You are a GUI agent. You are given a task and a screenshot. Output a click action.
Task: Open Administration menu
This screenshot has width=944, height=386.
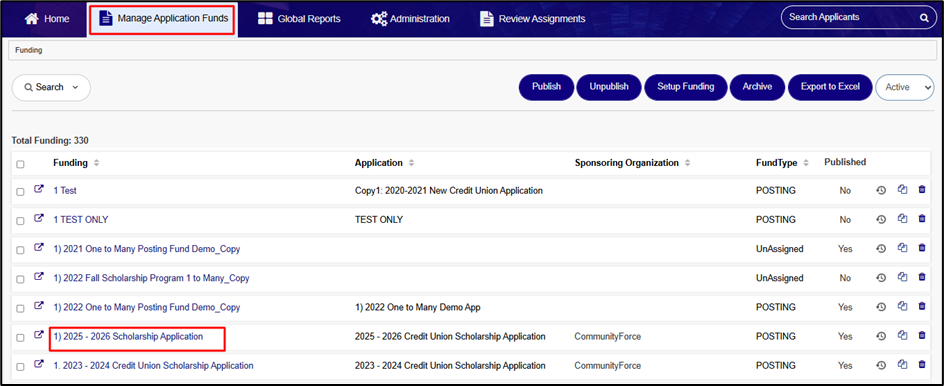410,19
